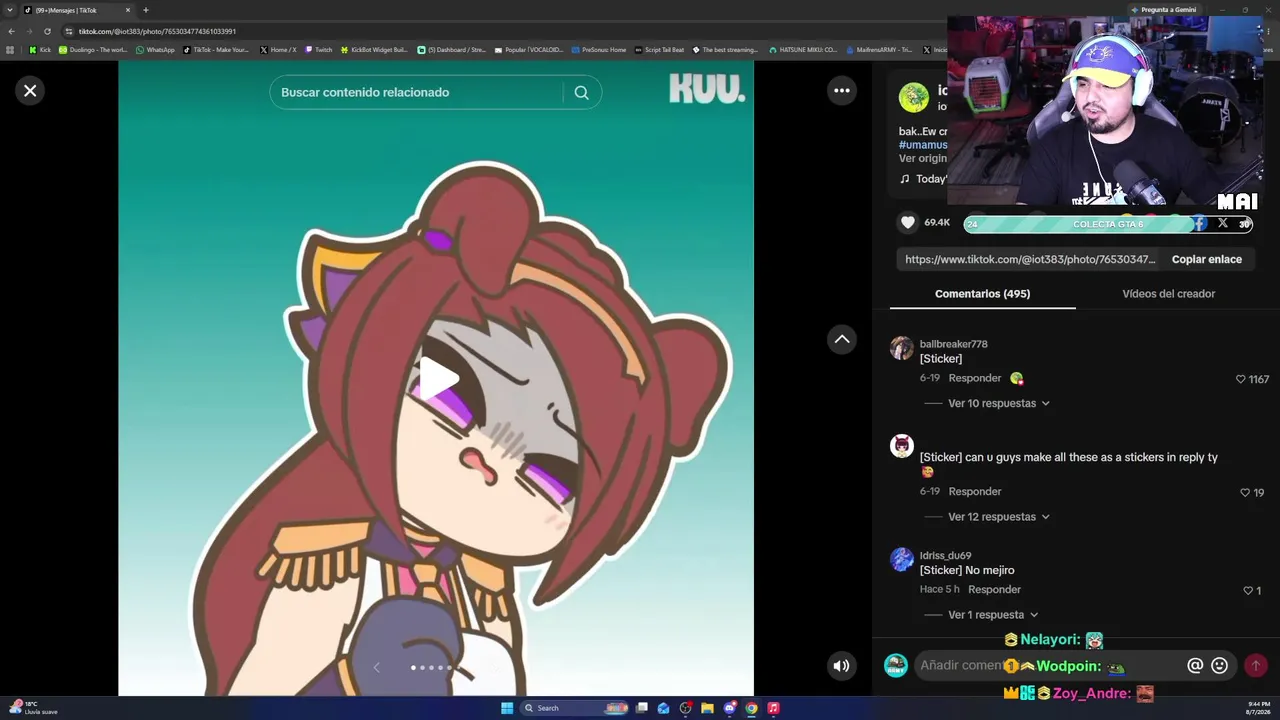Click the address bar showing tiktok.com URL

[500, 31]
